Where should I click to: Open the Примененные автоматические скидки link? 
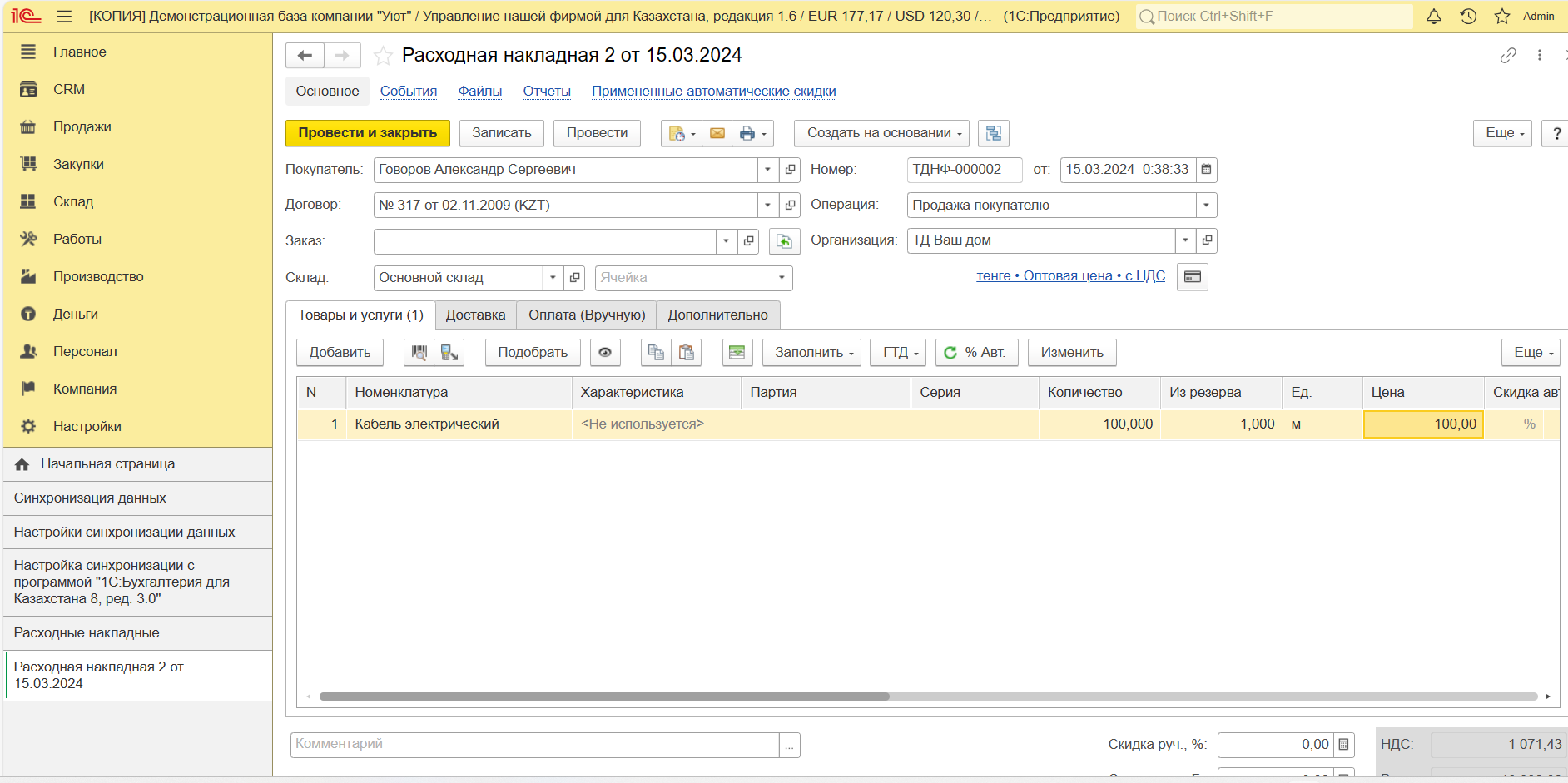pyautogui.click(x=713, y=92)
